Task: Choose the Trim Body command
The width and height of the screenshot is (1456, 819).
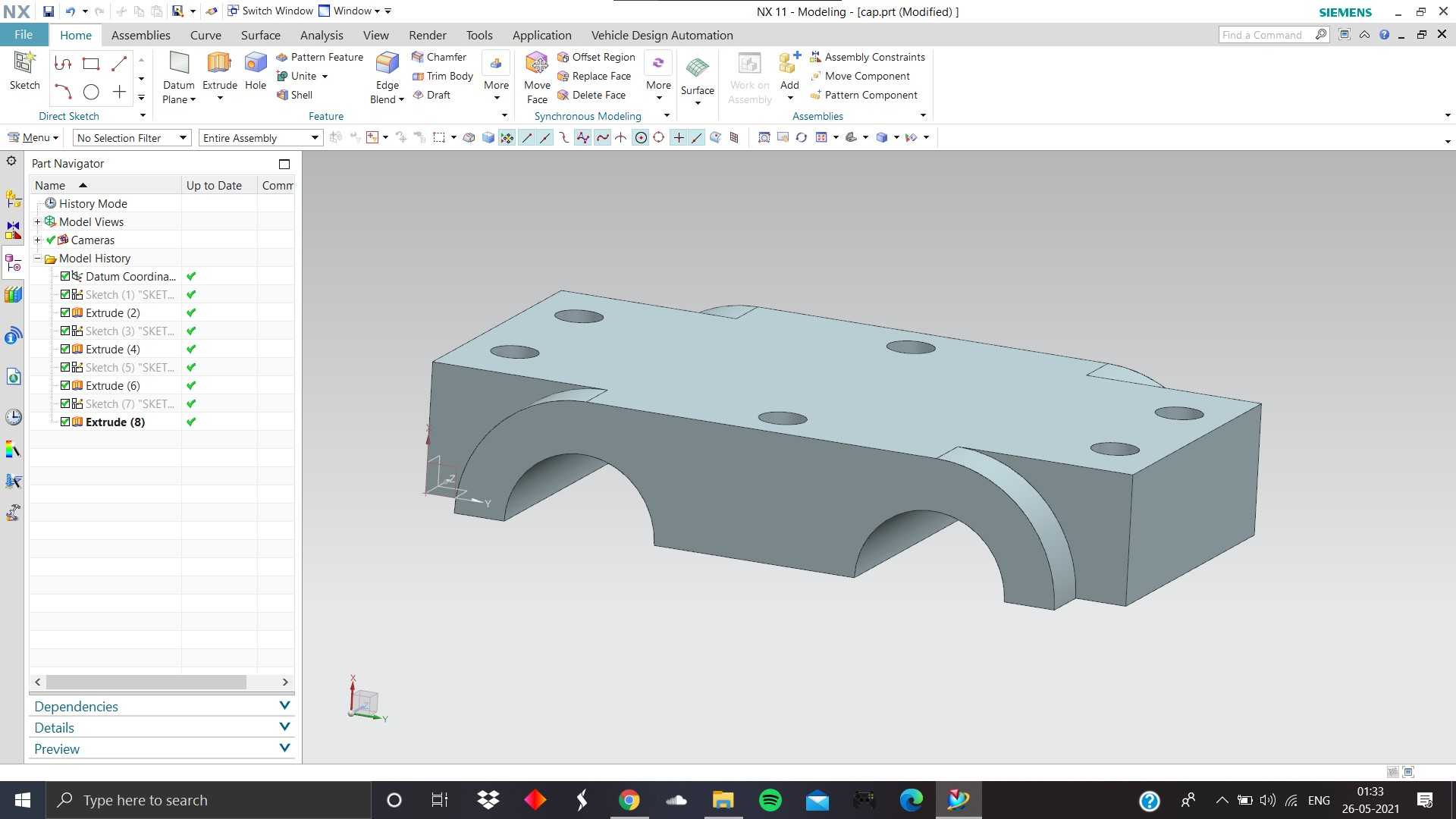Action: click(x=443, y=76)
